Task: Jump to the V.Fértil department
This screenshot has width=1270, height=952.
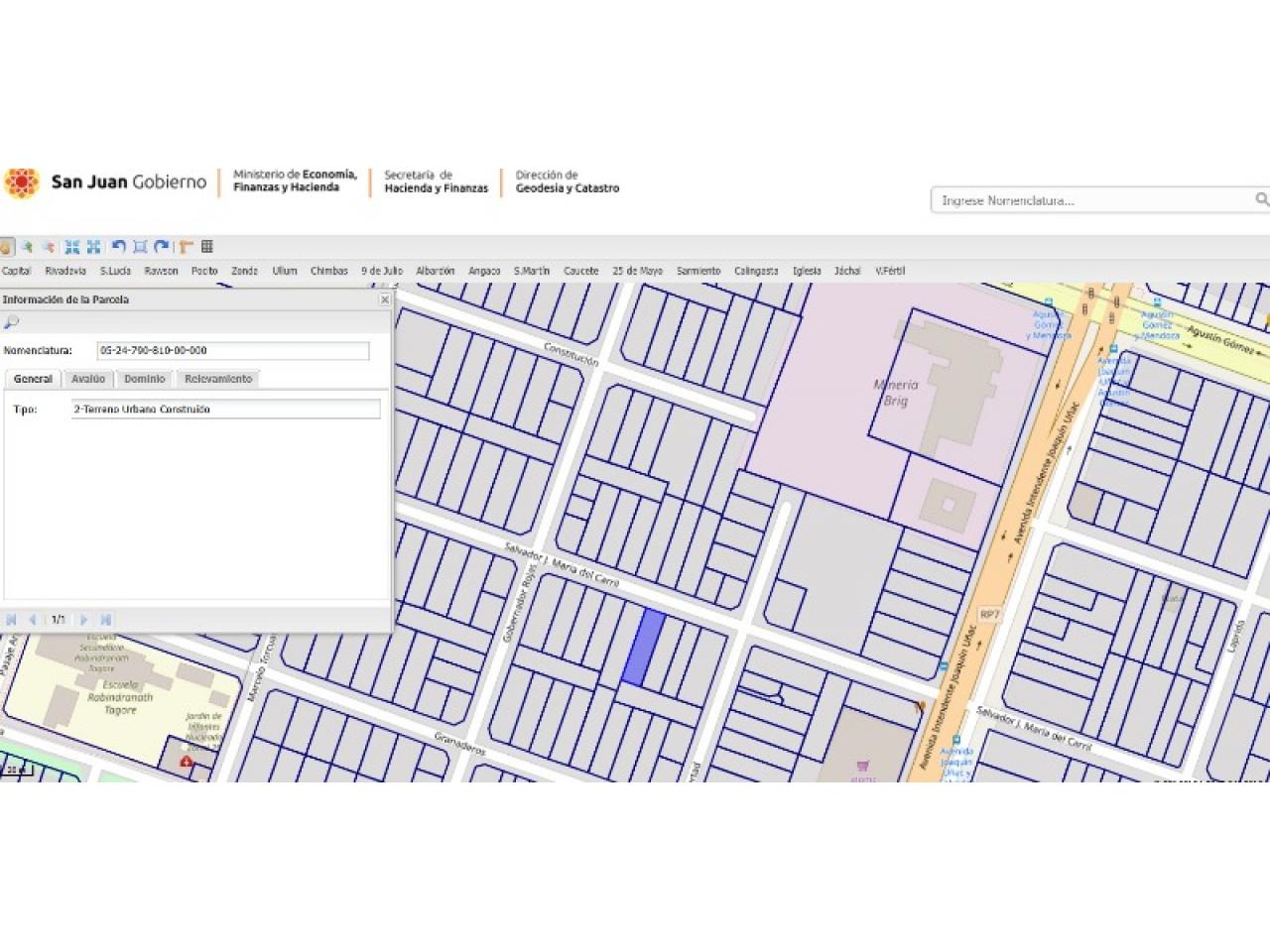Action: coord(890,271)
